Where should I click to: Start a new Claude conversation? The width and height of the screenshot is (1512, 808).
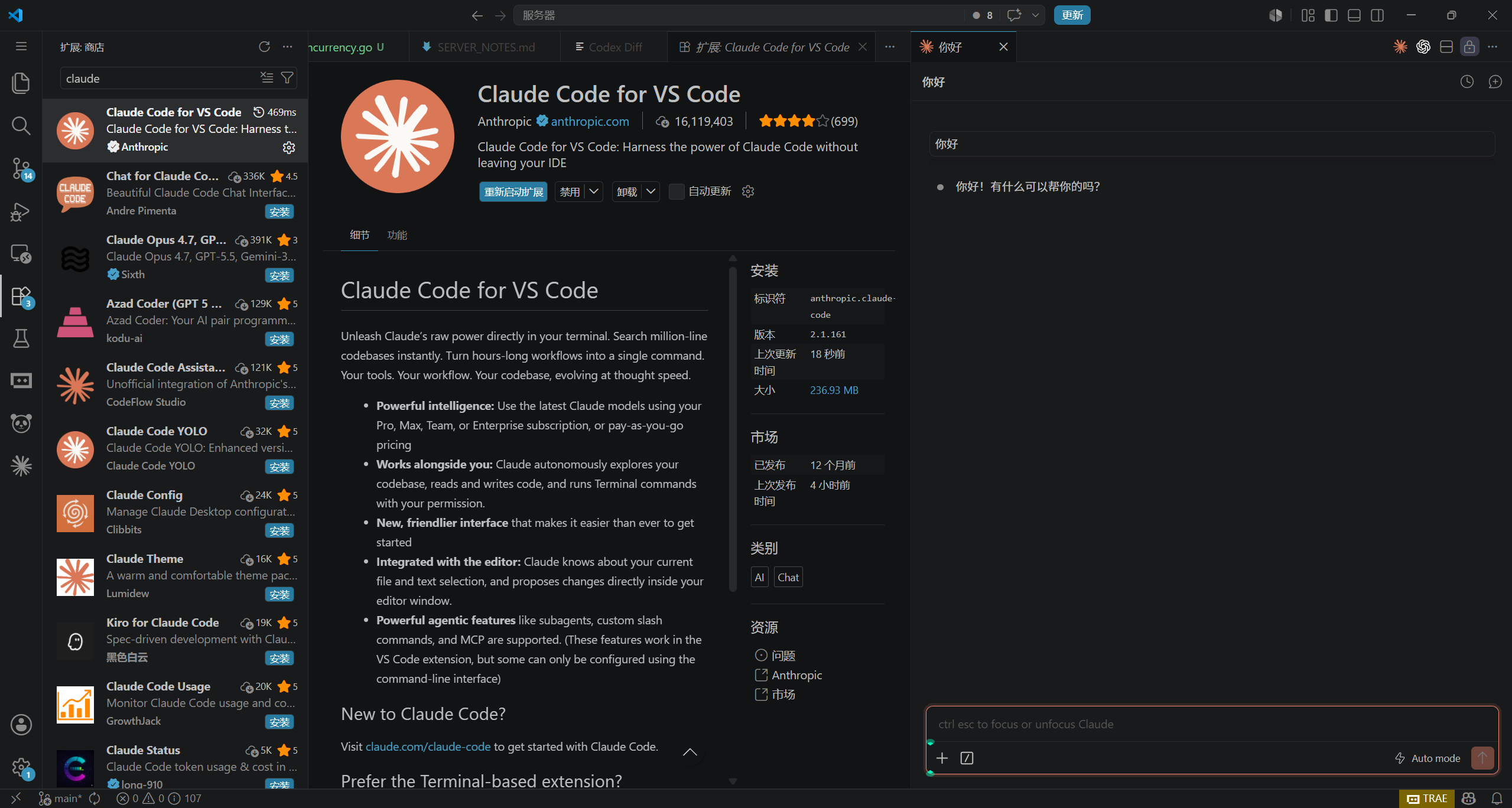(1495, 82)
